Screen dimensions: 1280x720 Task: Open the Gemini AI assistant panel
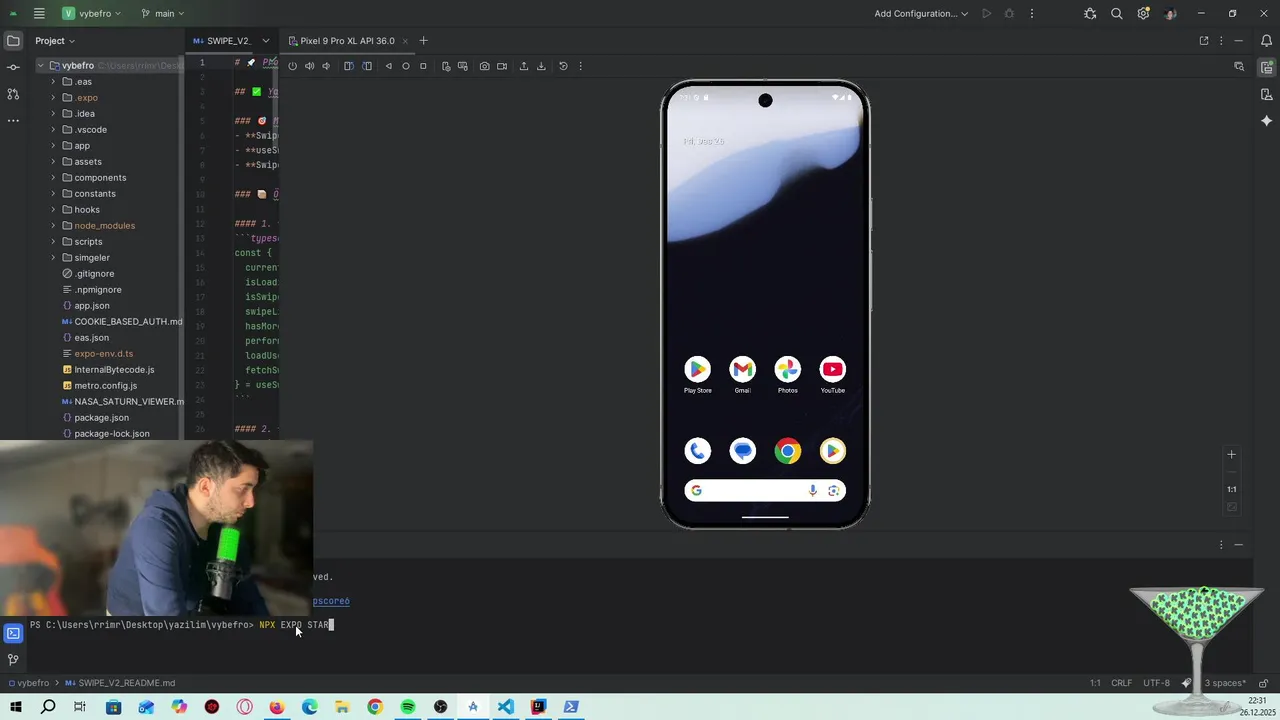1266,120
